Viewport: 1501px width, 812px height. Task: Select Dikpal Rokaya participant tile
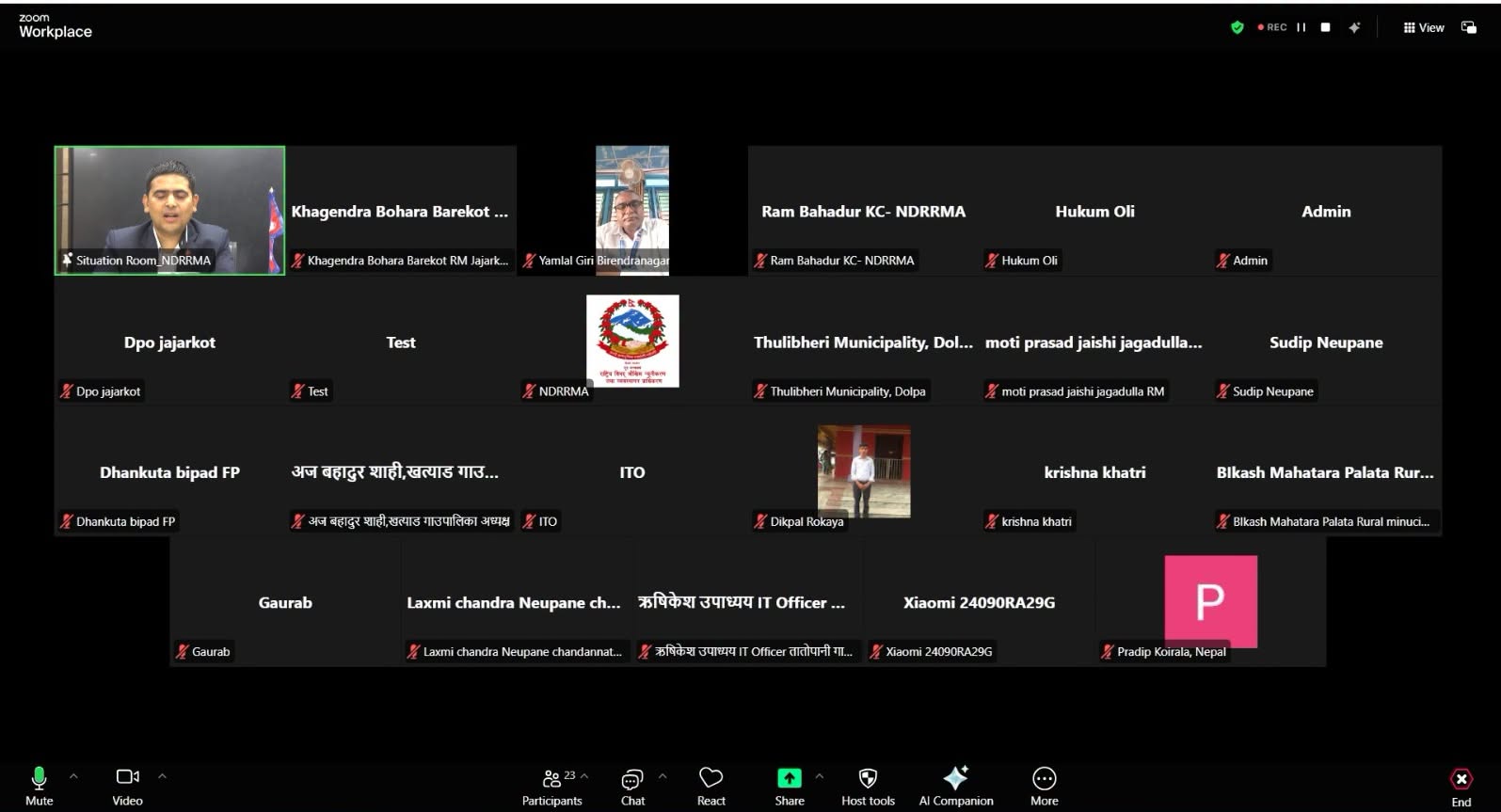(x=863, y=471)
